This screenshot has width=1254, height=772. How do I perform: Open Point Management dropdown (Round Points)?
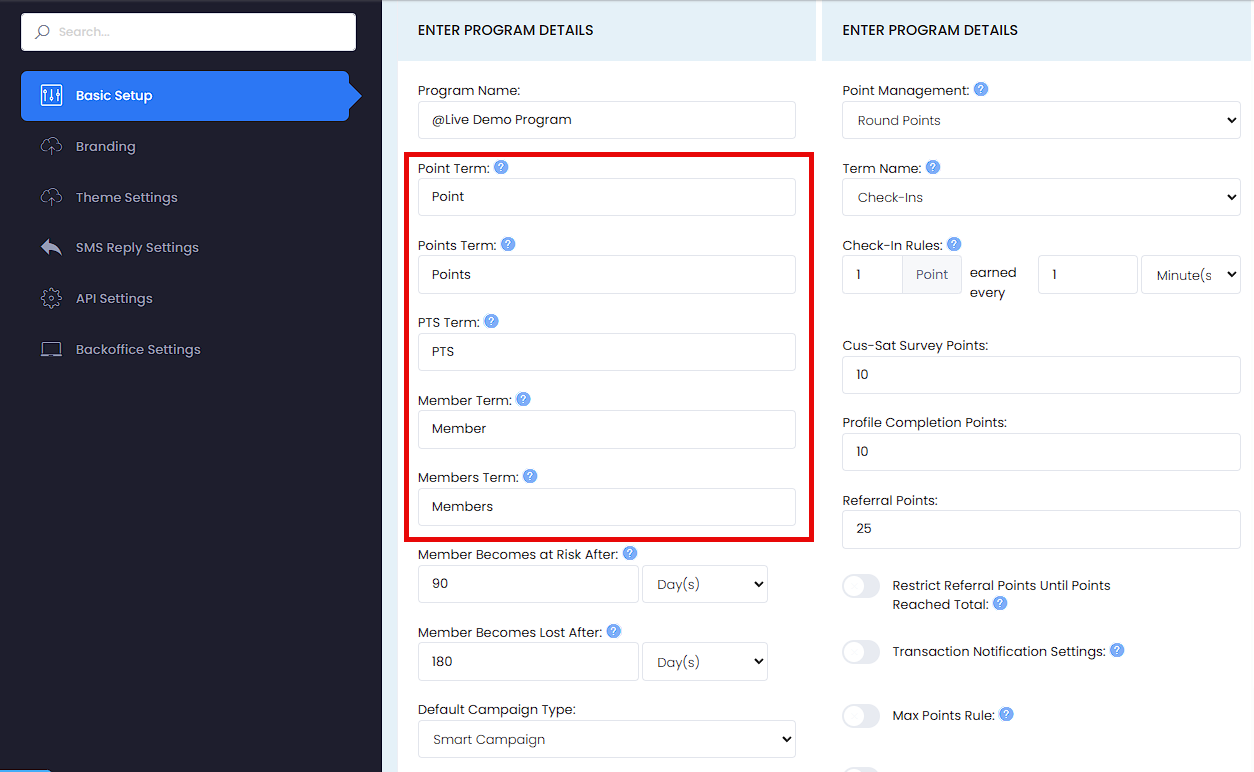pyautogui.click(x=1041, y=120)
